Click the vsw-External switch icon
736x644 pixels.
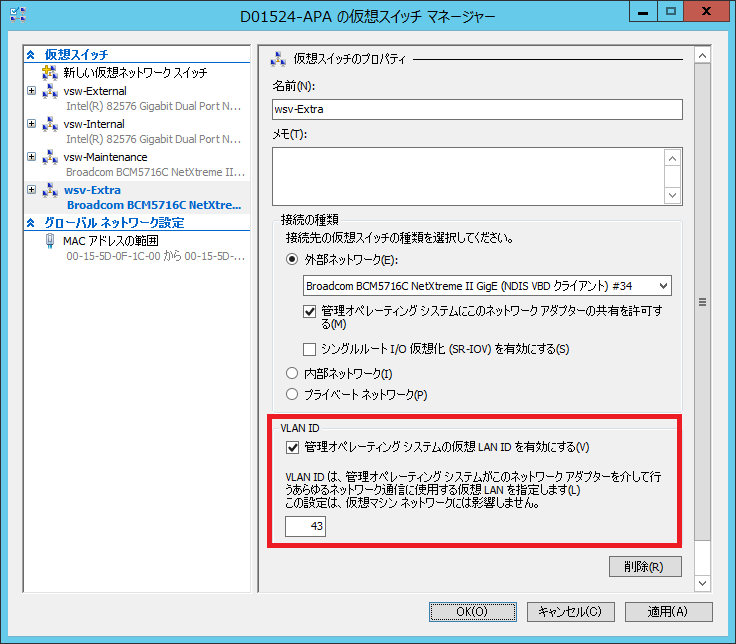pyautogui.click(x=50, y=91)
